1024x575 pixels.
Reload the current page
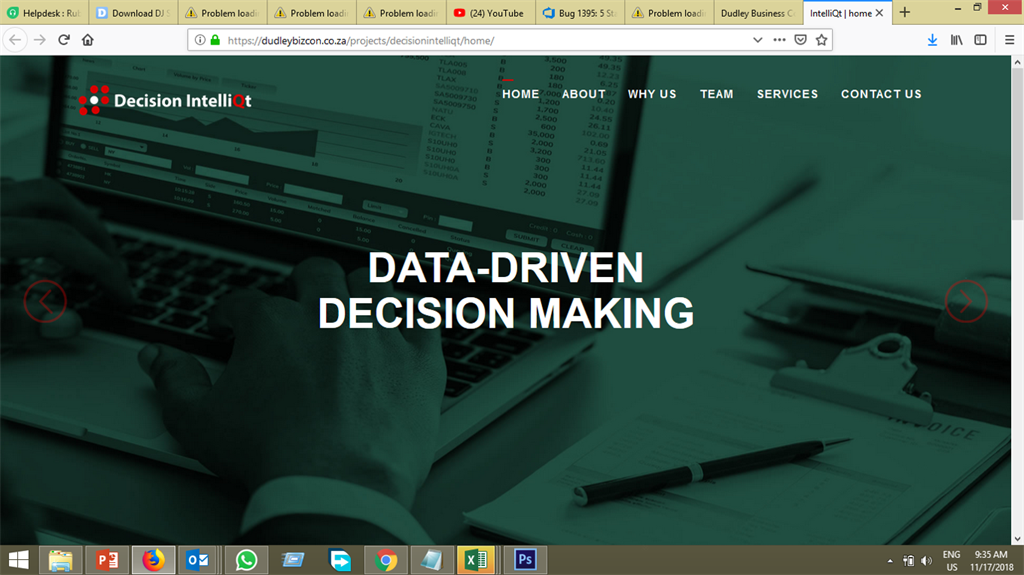(x=64, y=40)
